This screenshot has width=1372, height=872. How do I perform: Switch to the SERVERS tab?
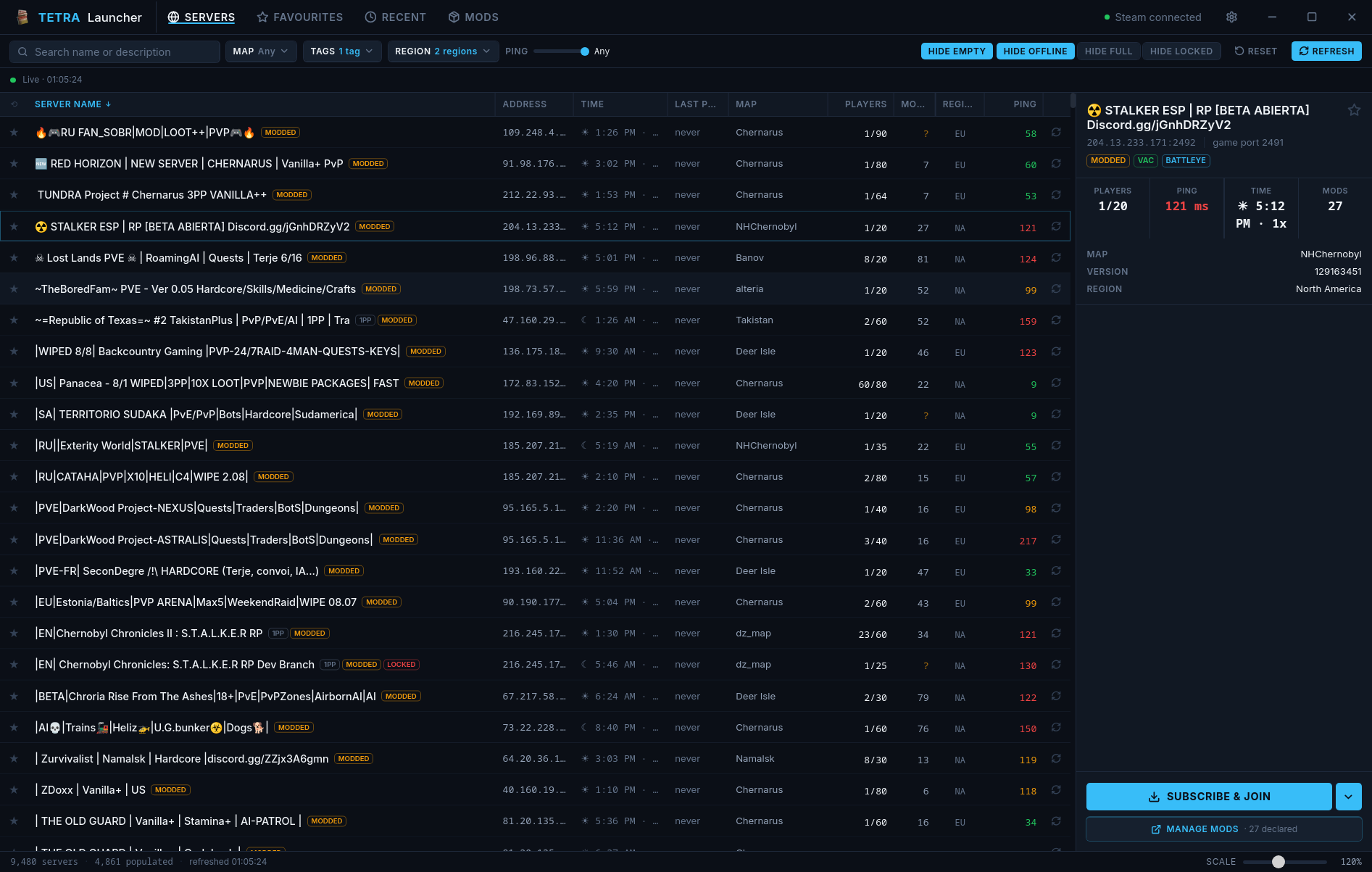click(201, 17)
